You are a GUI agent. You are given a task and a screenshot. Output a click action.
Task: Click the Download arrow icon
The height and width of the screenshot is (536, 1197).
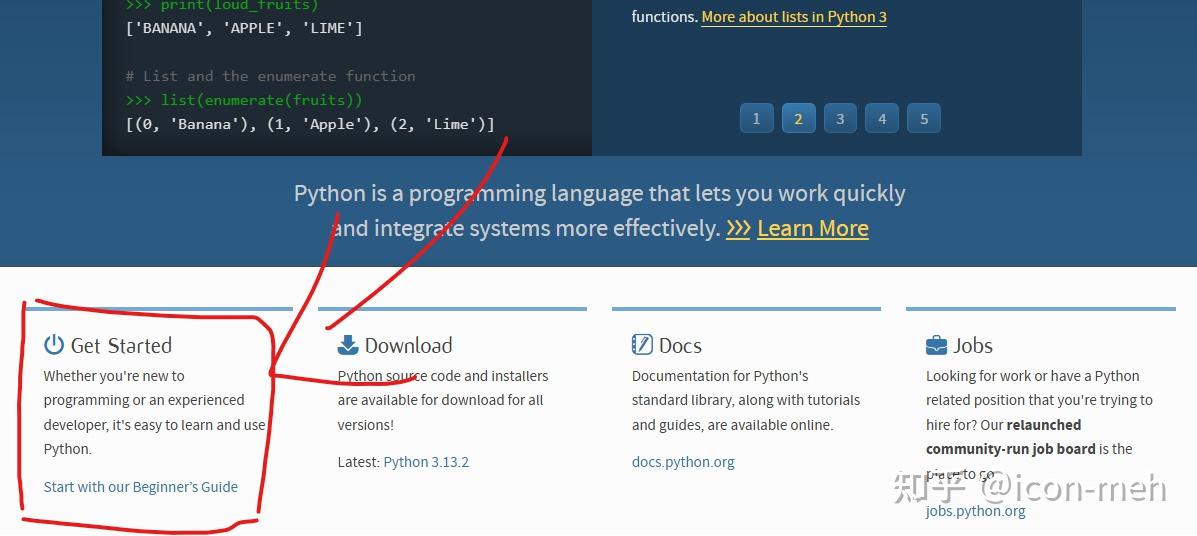348,345
